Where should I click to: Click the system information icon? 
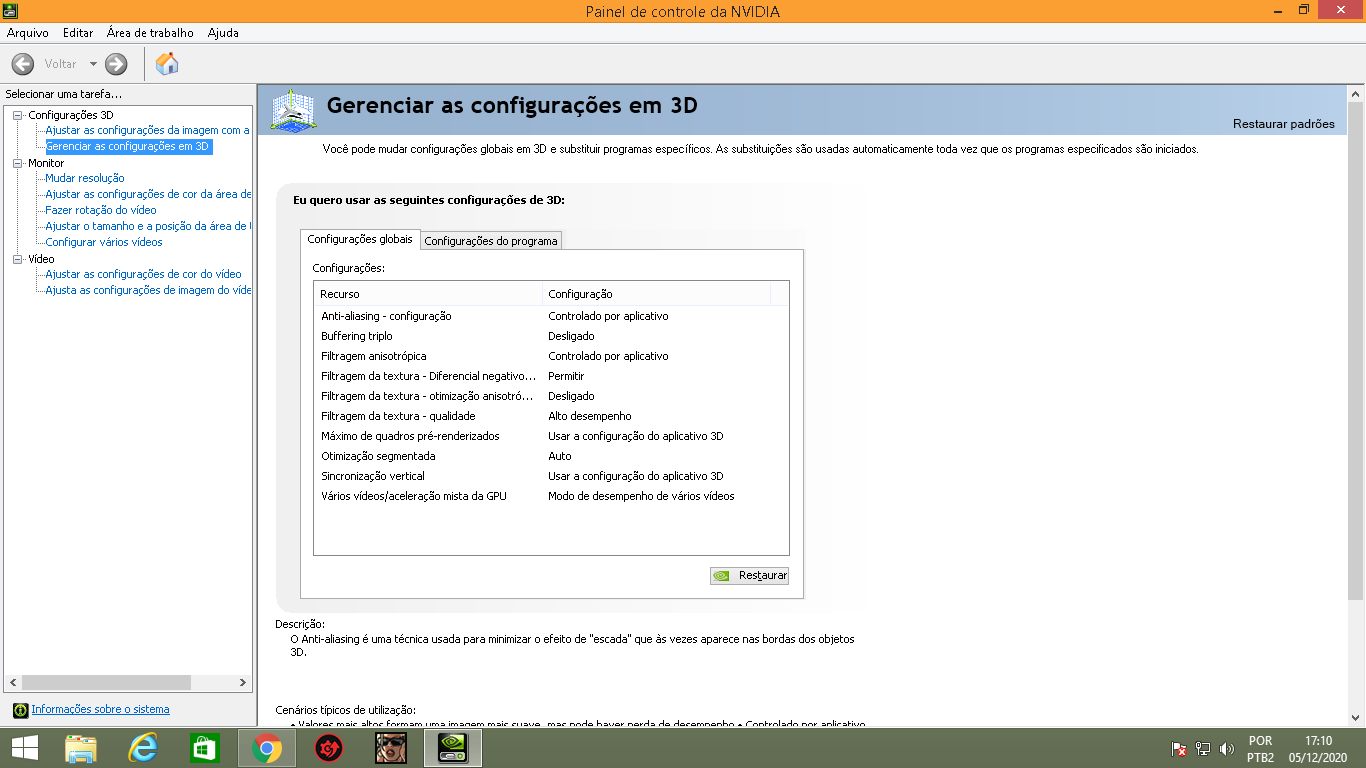[20, 710]
